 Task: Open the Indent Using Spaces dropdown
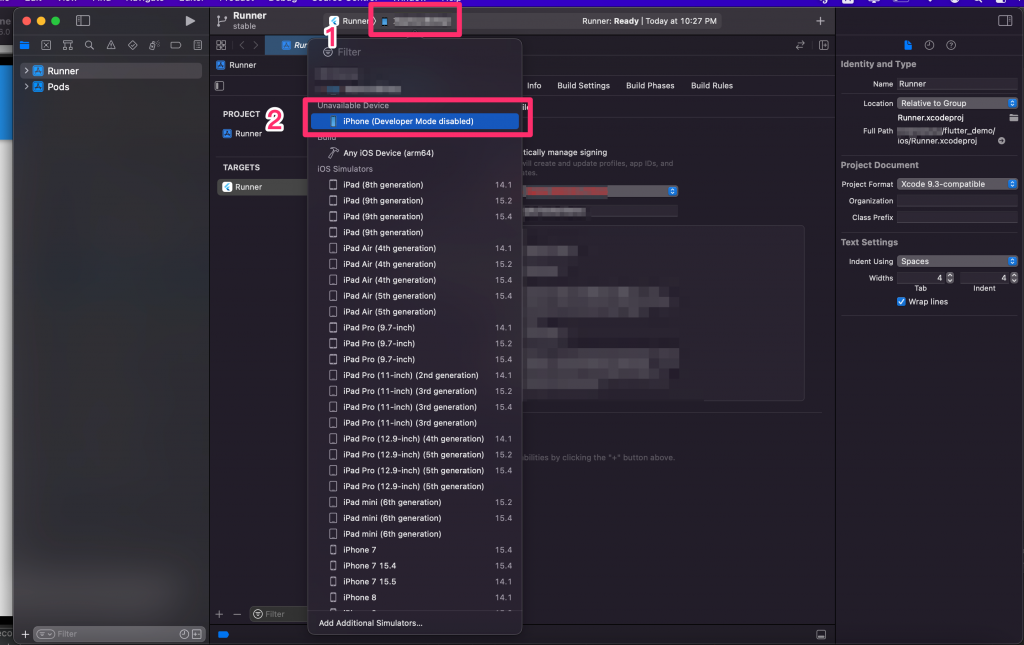(x=957, y=261)
